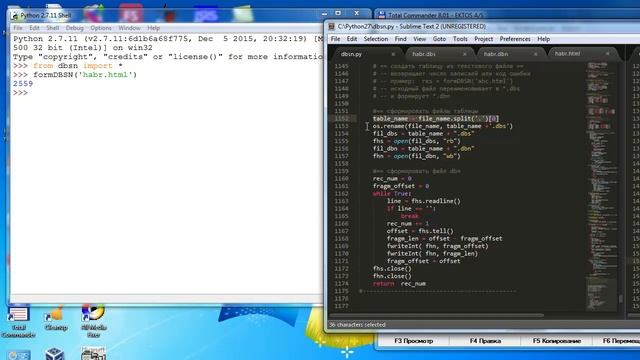Screen dimensions: 640x360
Task: Open Help menu in Python Shell
Action: pyautogui.click(x=153, y=28)
